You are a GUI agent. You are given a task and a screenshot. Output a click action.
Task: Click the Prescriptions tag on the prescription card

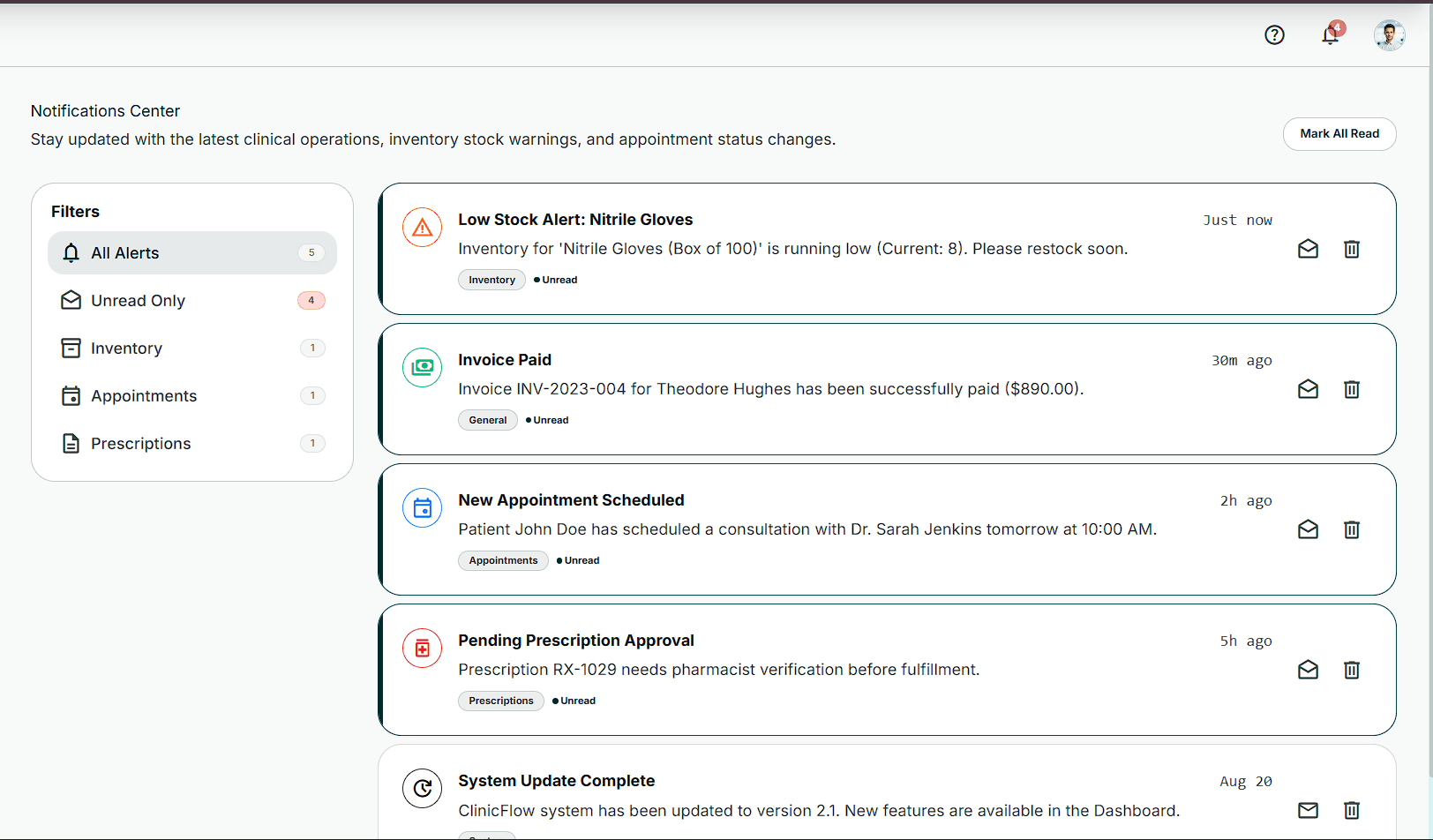click(x=501, y=701)
